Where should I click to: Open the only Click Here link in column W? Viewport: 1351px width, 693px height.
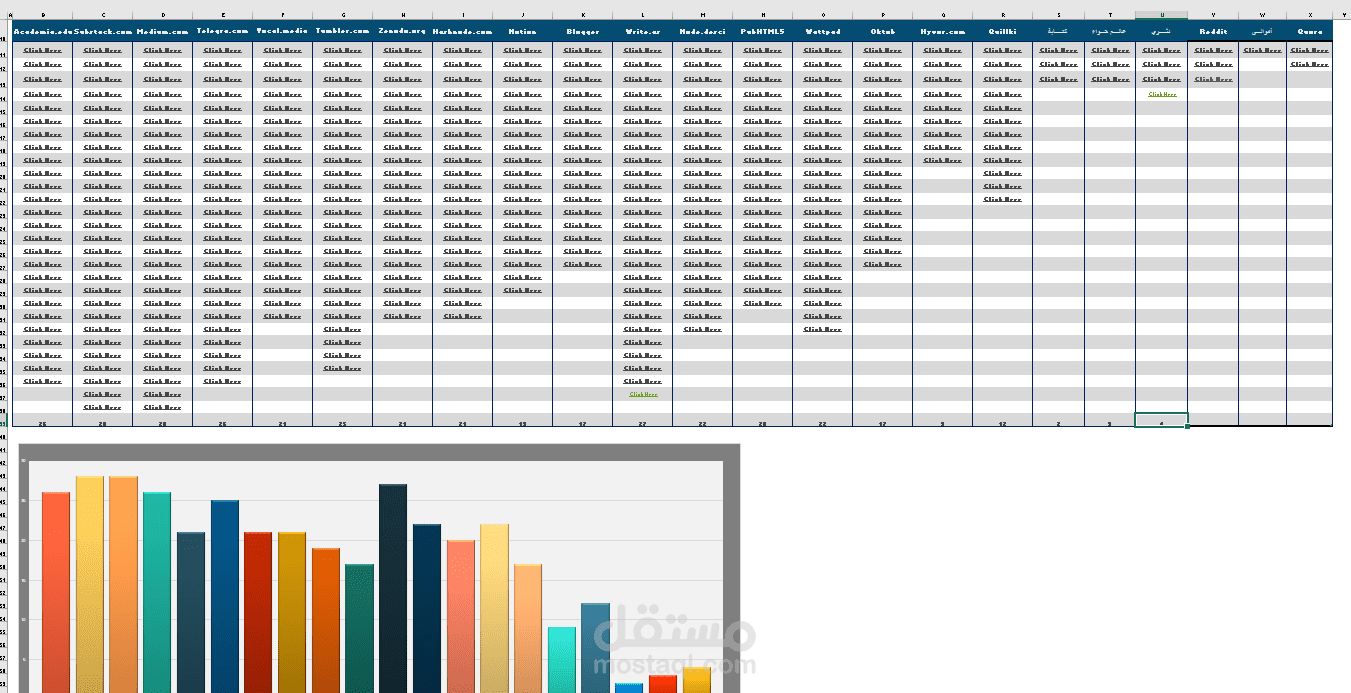pyautogui.click(x=1263, y=50)
